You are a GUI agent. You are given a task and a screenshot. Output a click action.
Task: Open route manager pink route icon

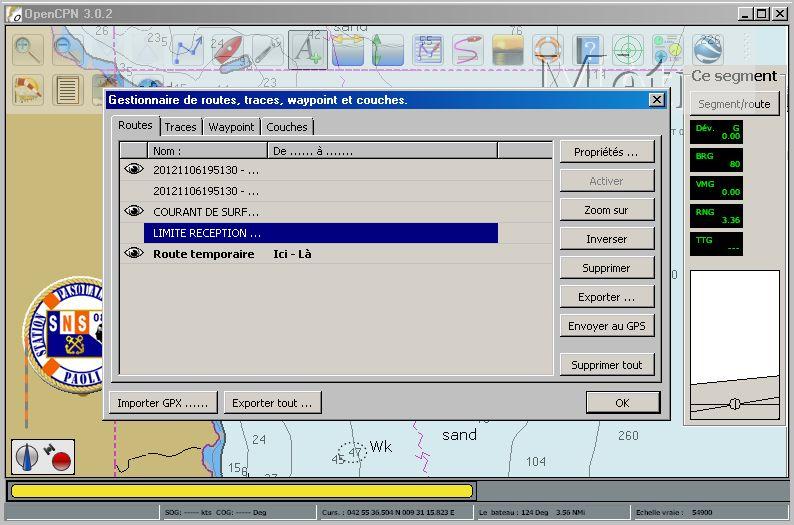coord(467,49)
